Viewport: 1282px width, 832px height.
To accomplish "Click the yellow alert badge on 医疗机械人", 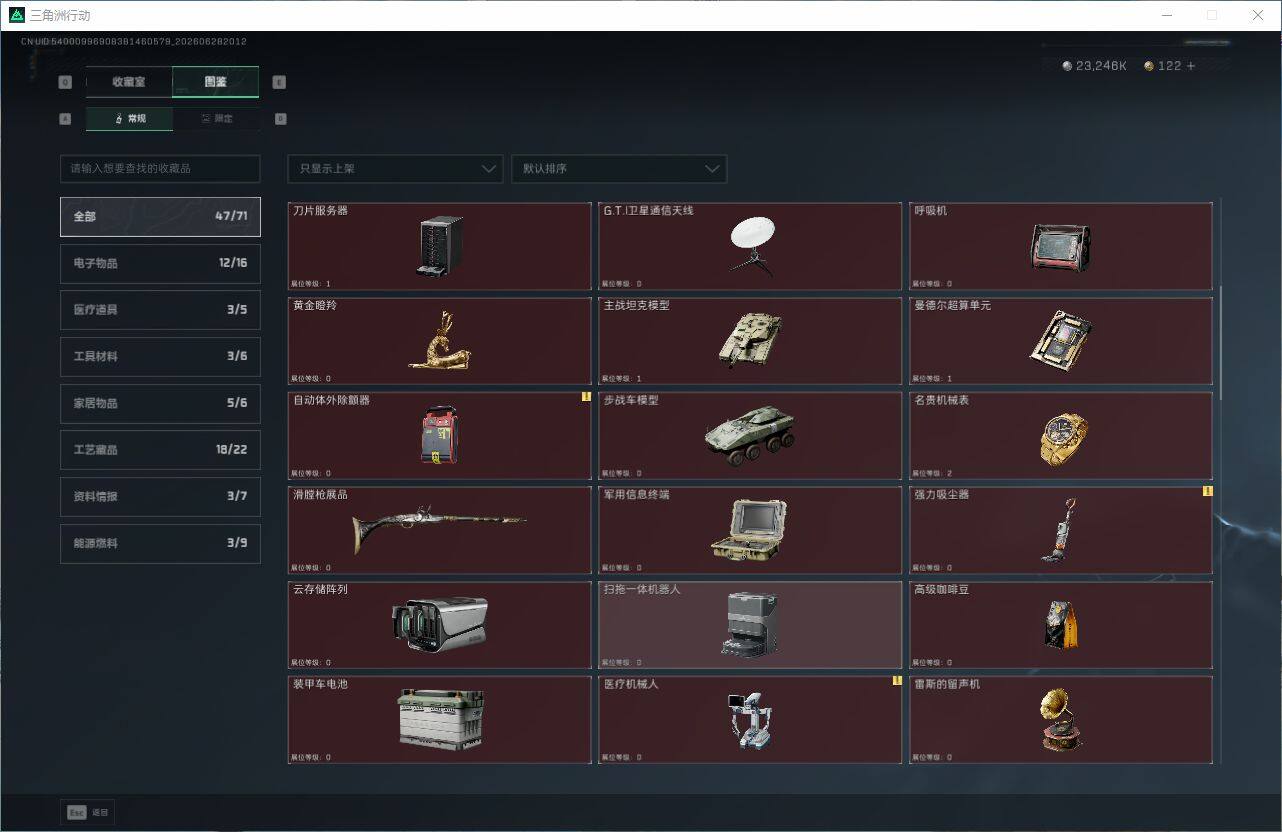I will click(897, 681).
